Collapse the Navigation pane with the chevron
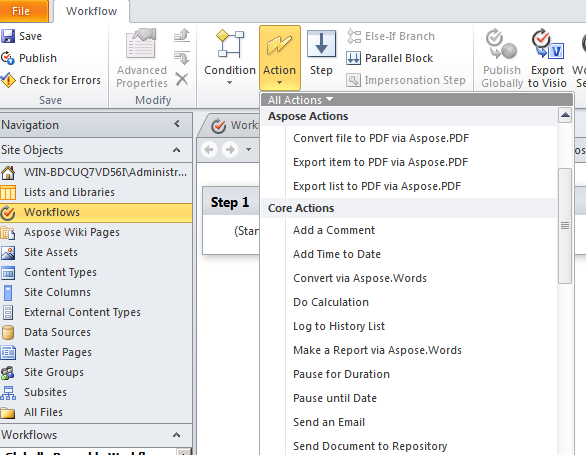The width and height of the screenshot is (586, 455). 177,124
